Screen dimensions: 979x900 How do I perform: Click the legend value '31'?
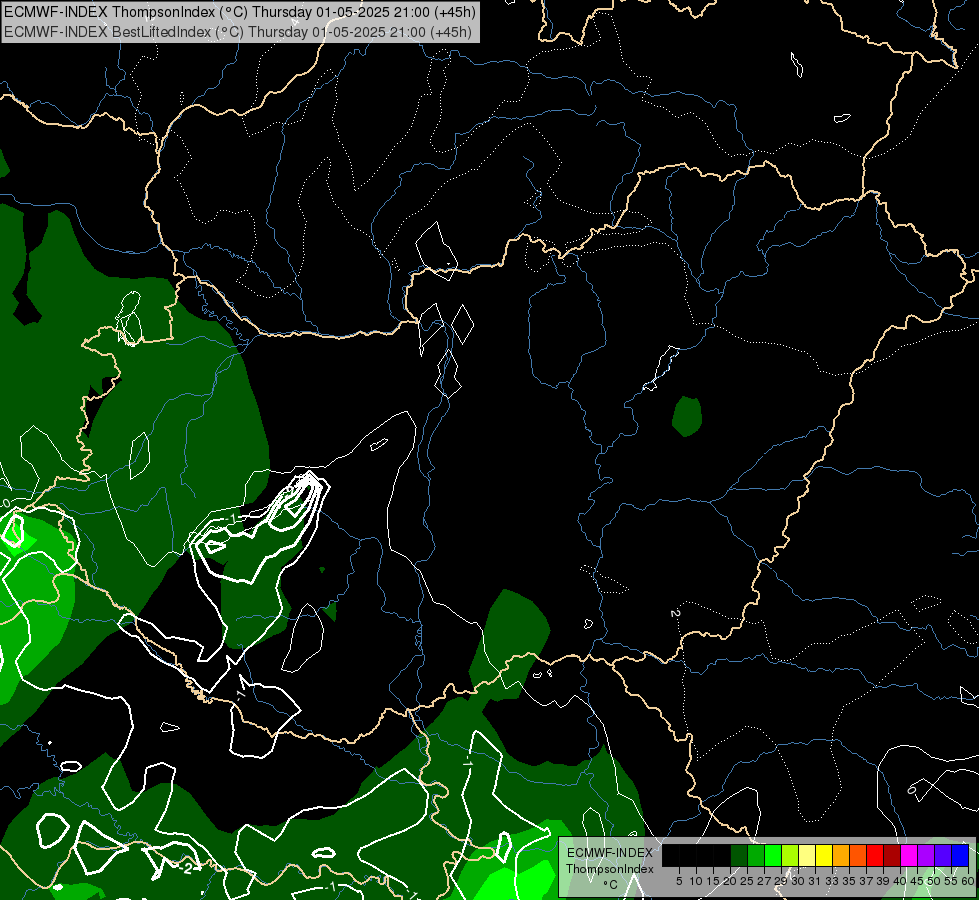(x=815, y=881)
